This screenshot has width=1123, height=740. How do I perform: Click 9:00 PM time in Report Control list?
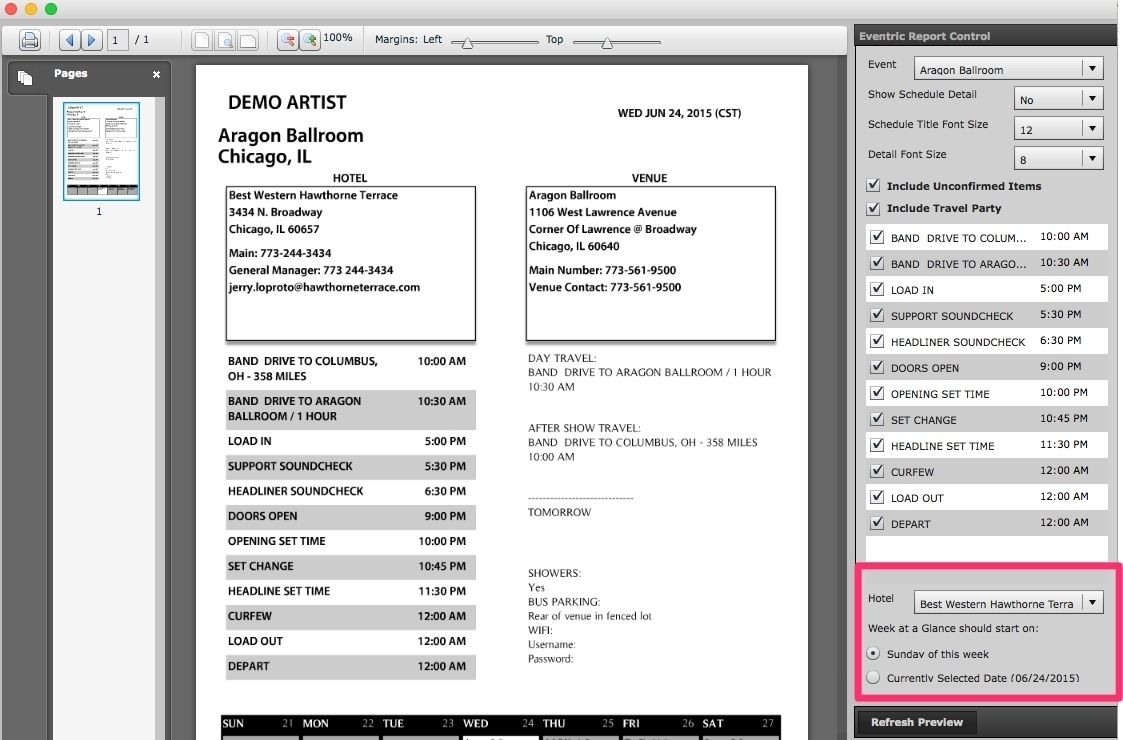(1061, 366)
